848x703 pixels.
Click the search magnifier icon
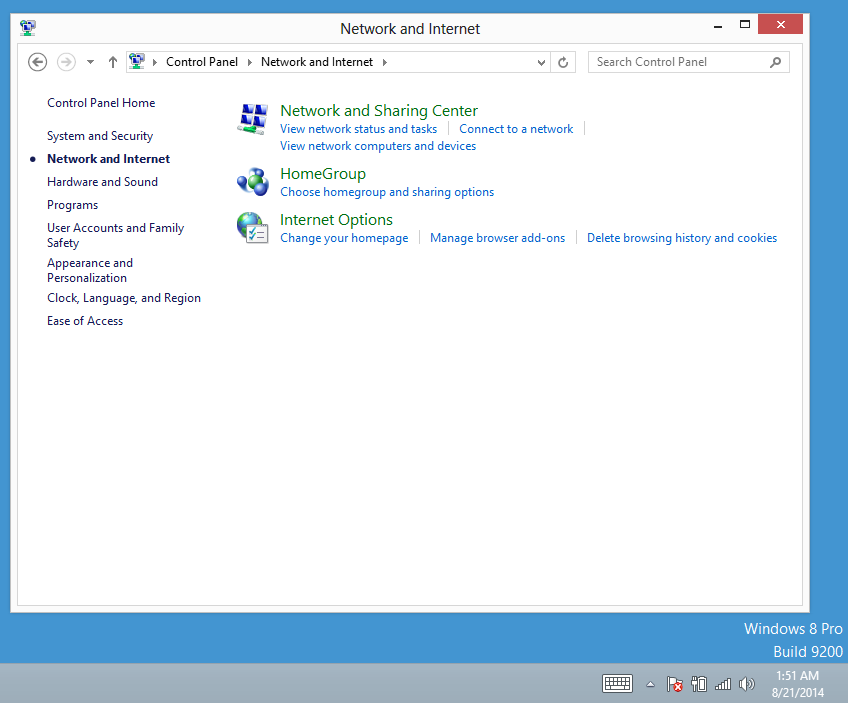[x=776, y=62]
